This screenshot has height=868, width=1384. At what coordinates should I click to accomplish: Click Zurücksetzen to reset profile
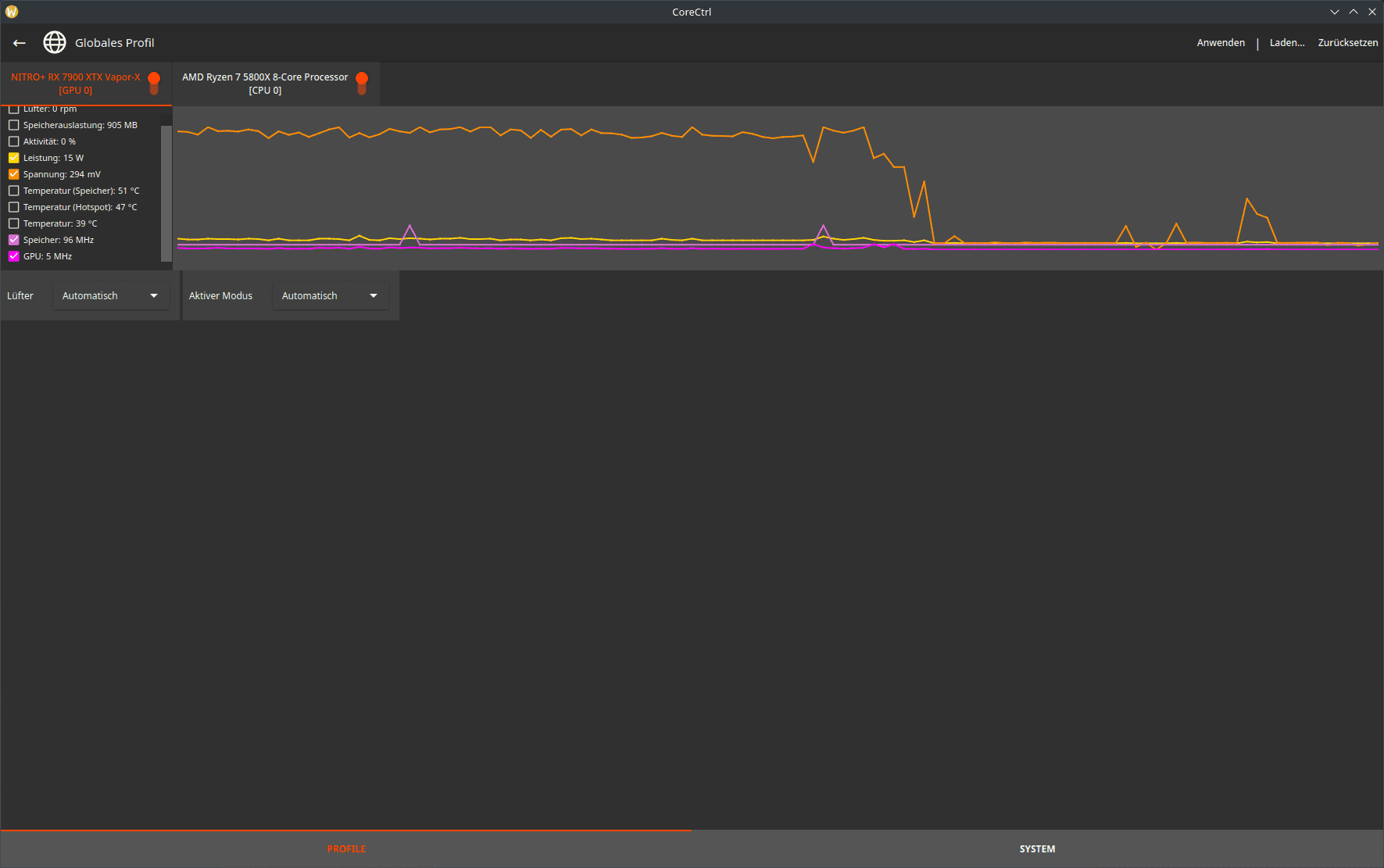tap(1348, 43)
